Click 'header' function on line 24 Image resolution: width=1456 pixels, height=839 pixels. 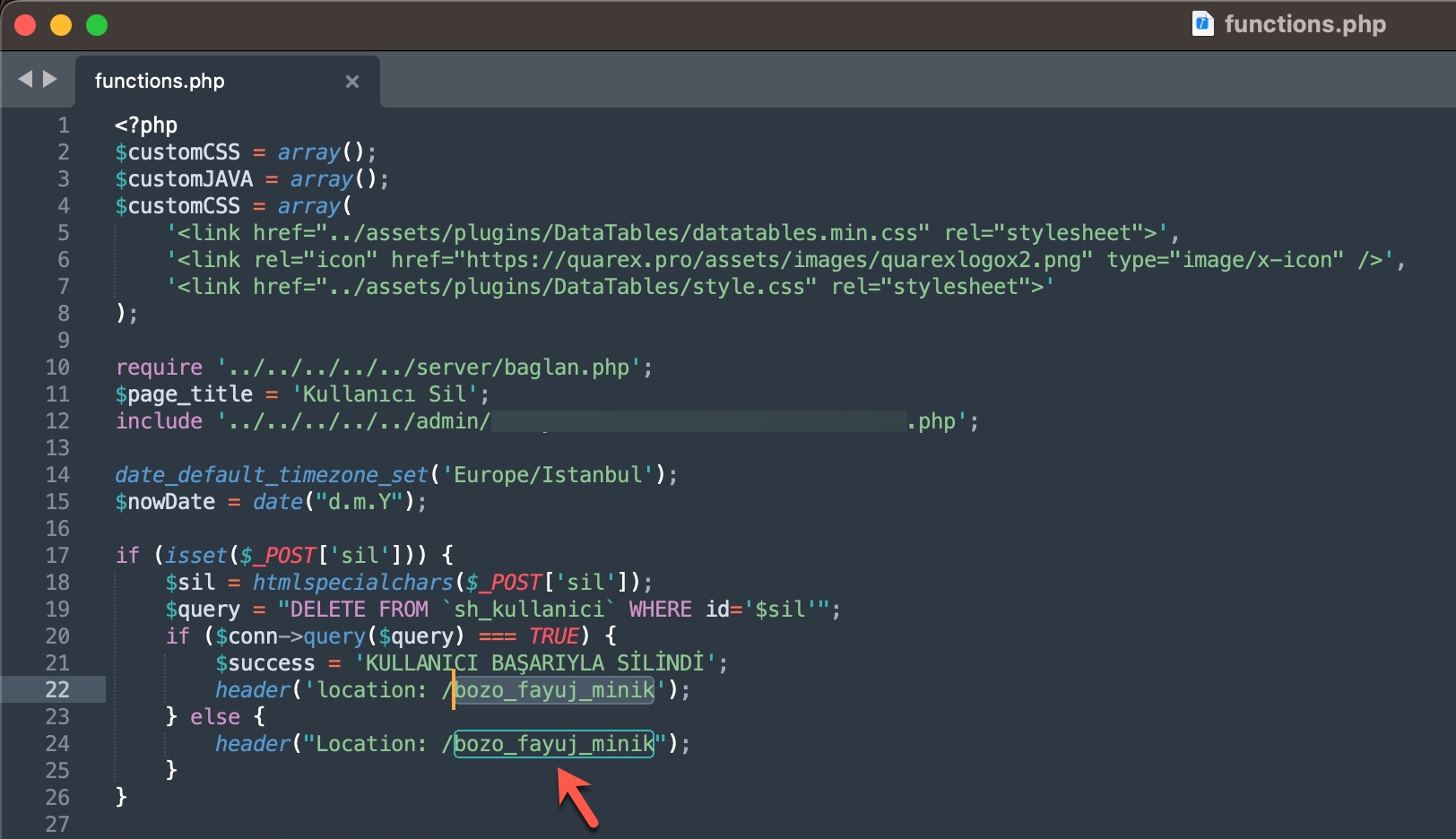[x=253, y=744]
